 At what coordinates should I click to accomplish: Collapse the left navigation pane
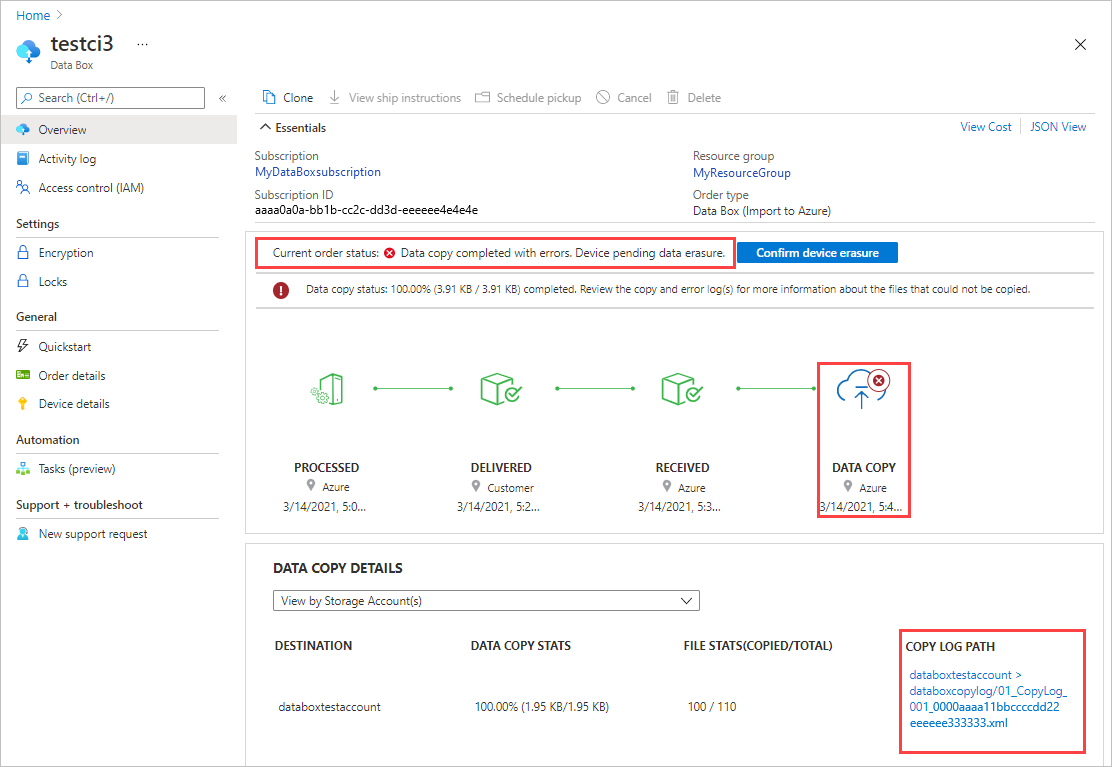222,97
